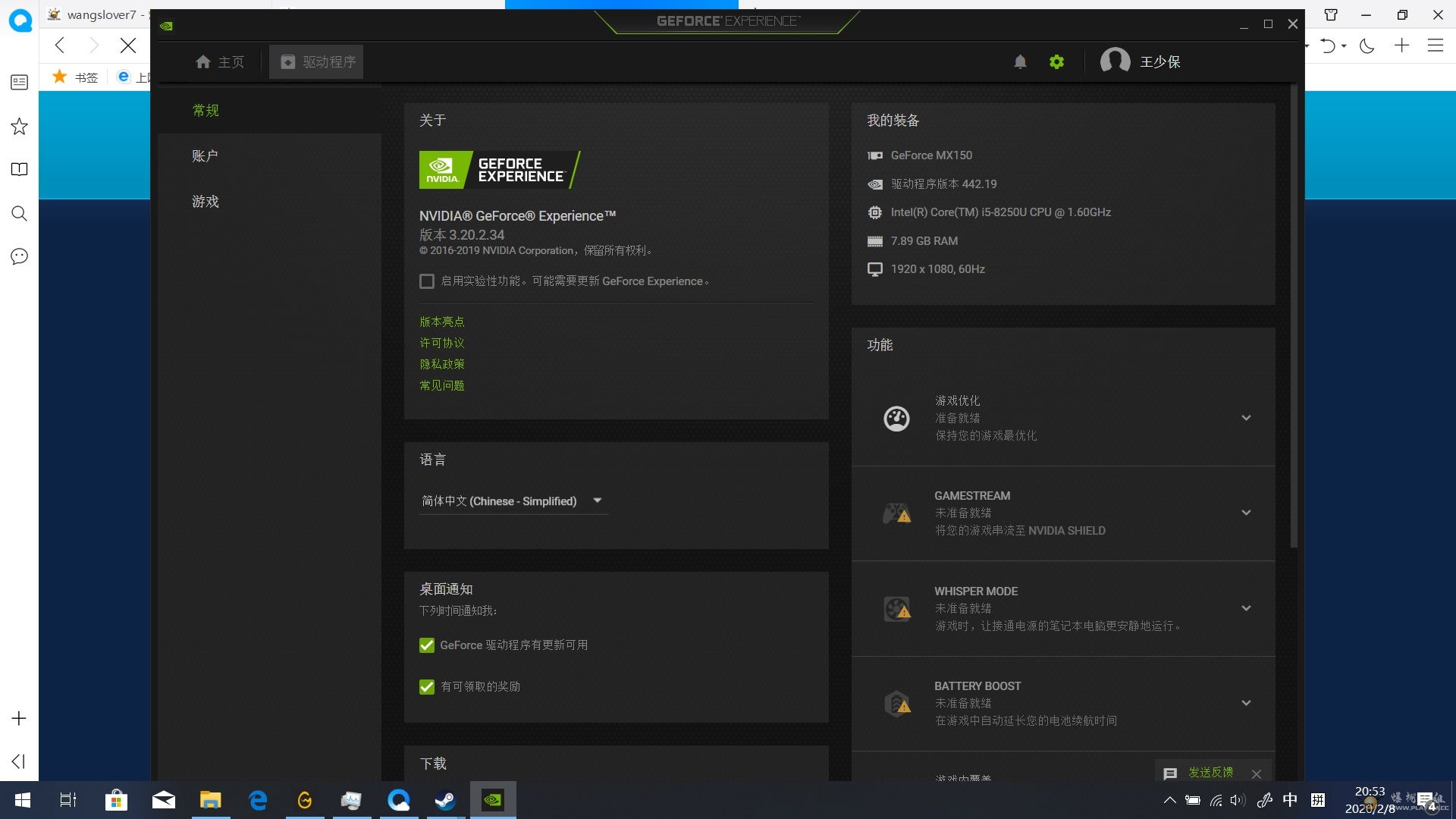Screen dimensions: 1456x819
Task: Select 常规 in settings sidebar
Action: pos(269,111)
